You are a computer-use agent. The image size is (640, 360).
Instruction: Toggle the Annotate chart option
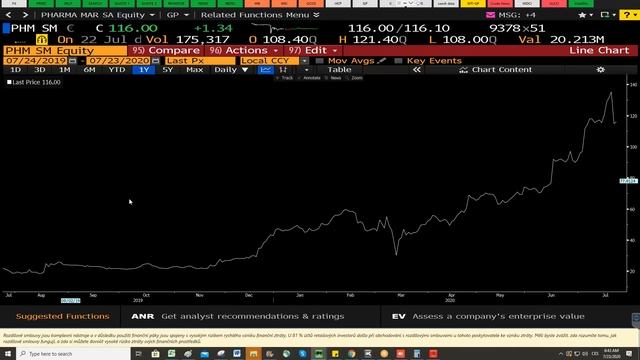click(x=309, y=78)
